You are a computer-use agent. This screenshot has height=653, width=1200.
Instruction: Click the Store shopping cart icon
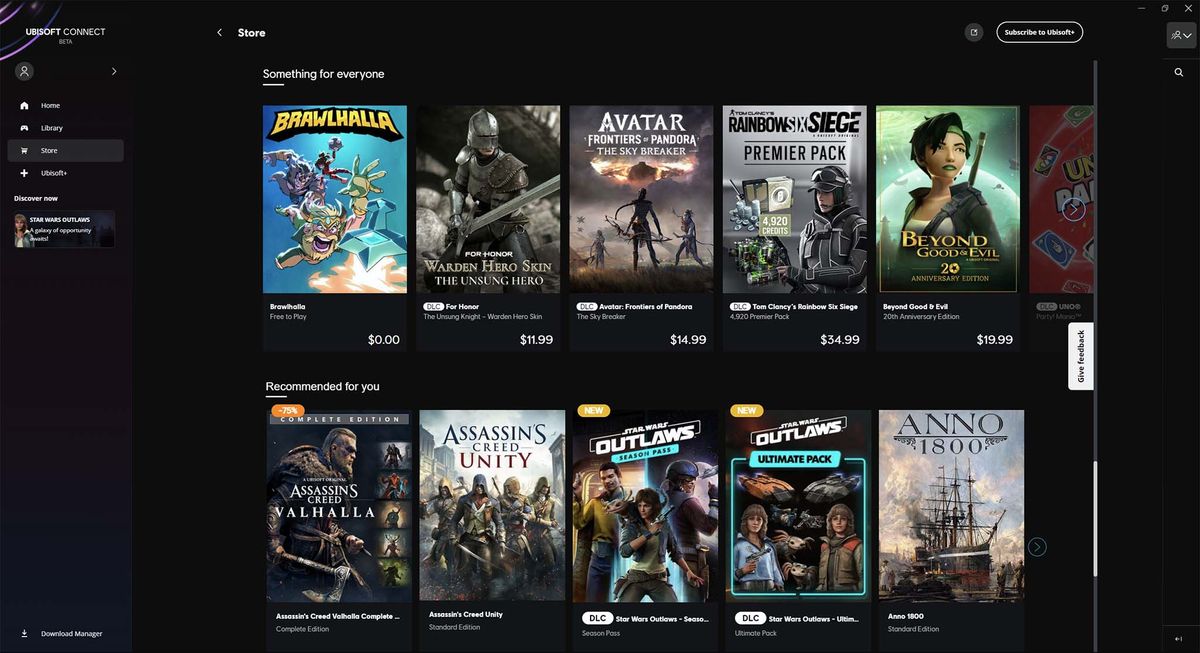click(23, 150)
